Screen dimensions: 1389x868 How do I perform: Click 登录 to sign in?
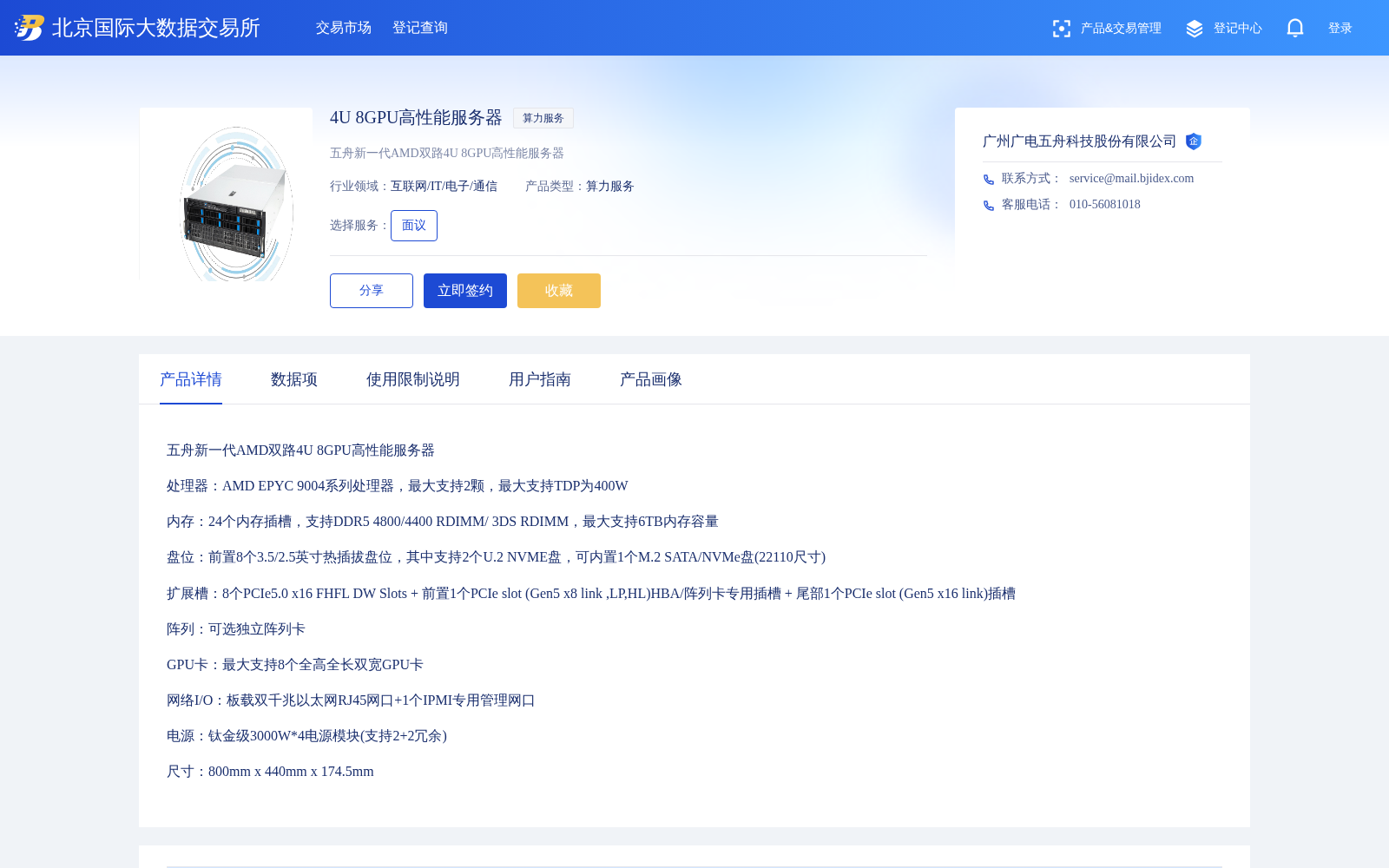(x=1340, y=29)
